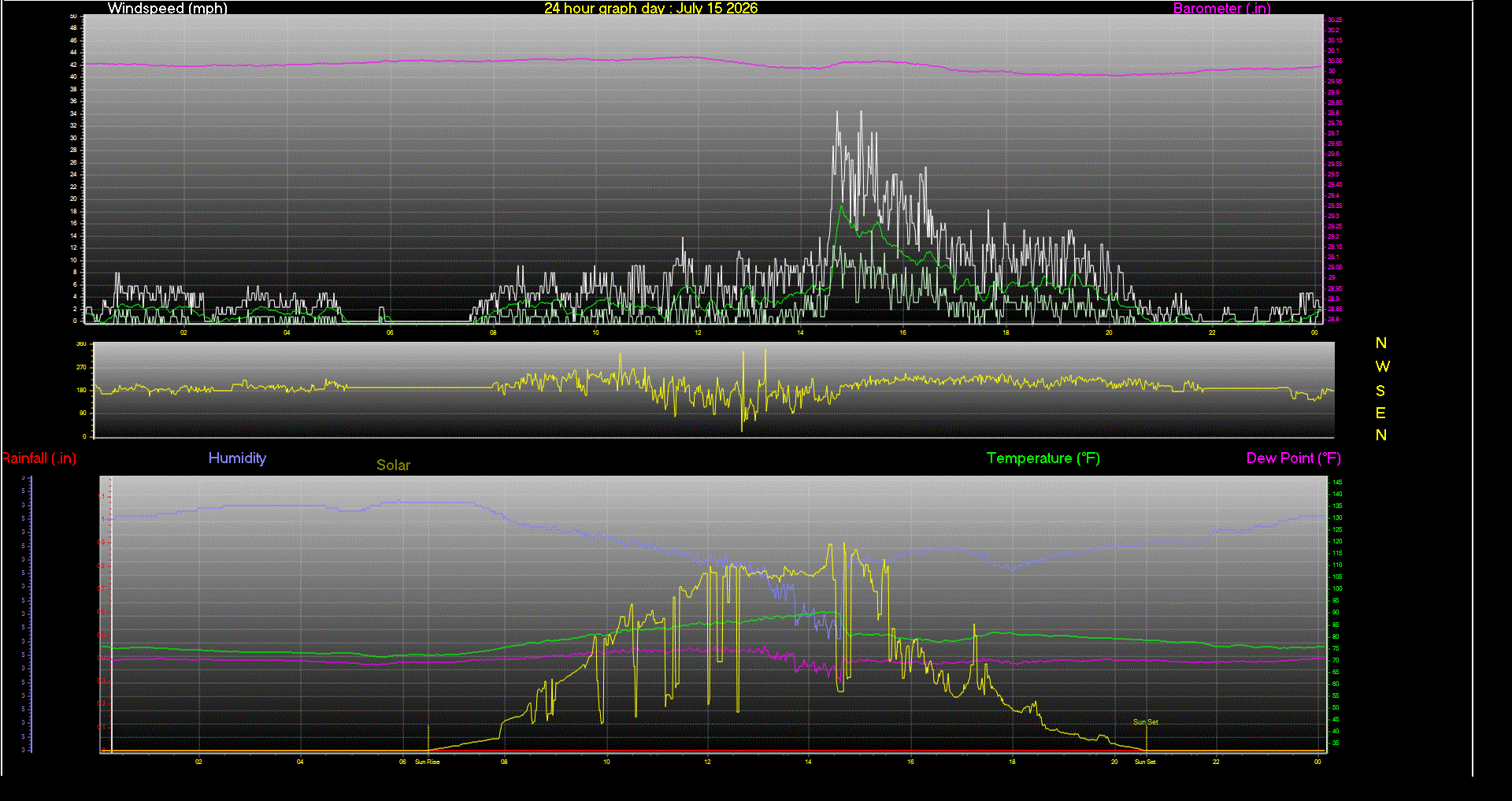Click the "N" direction letter above "W"
This screenshot has height=801, width=1512.
pos(1381,343)
